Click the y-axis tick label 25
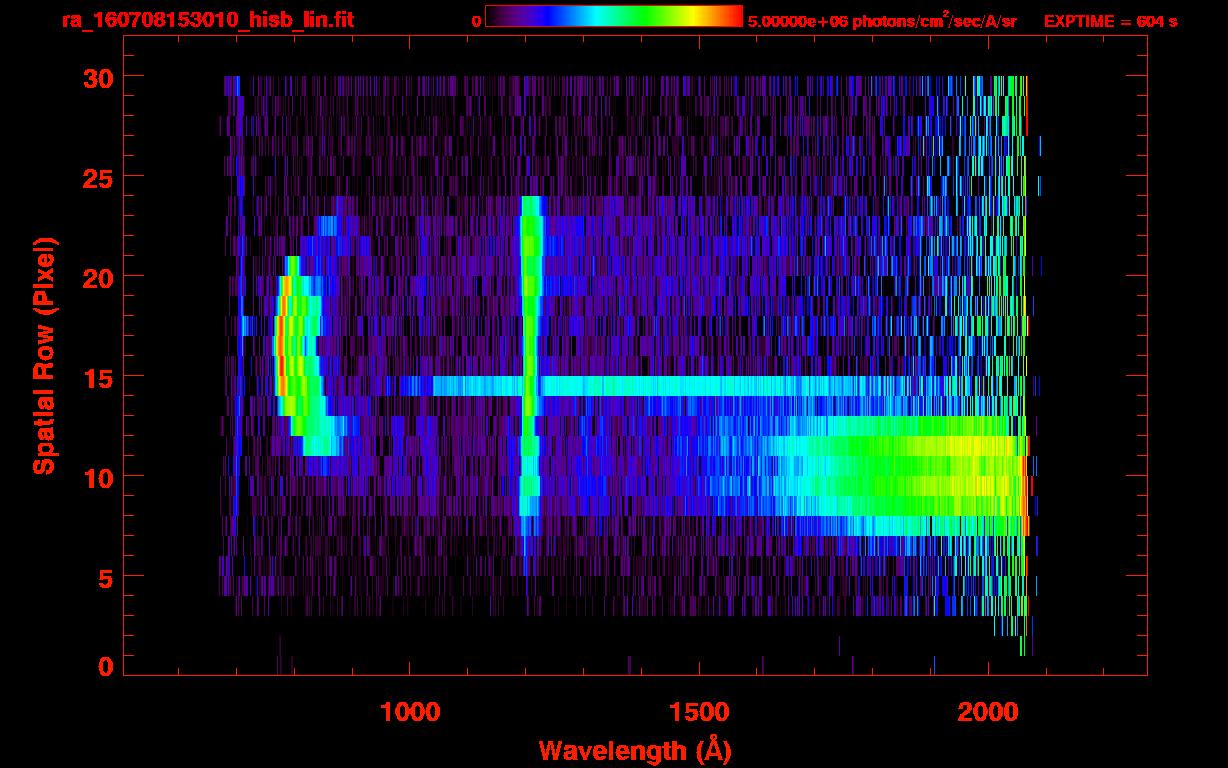Viewport: 1228px width, 768px height. coord(98,176)
